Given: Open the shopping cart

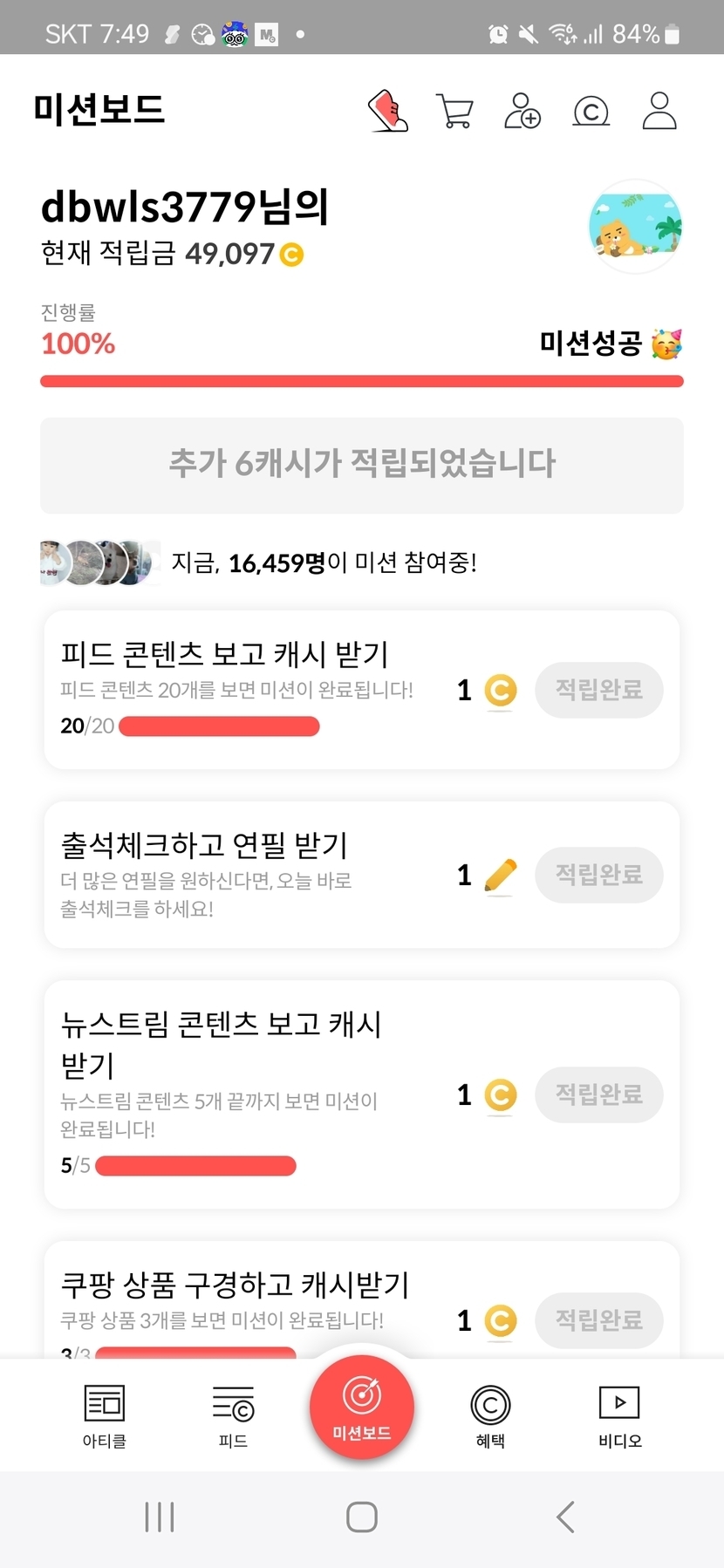Looking at the screenshot, I should click(454, 111).
